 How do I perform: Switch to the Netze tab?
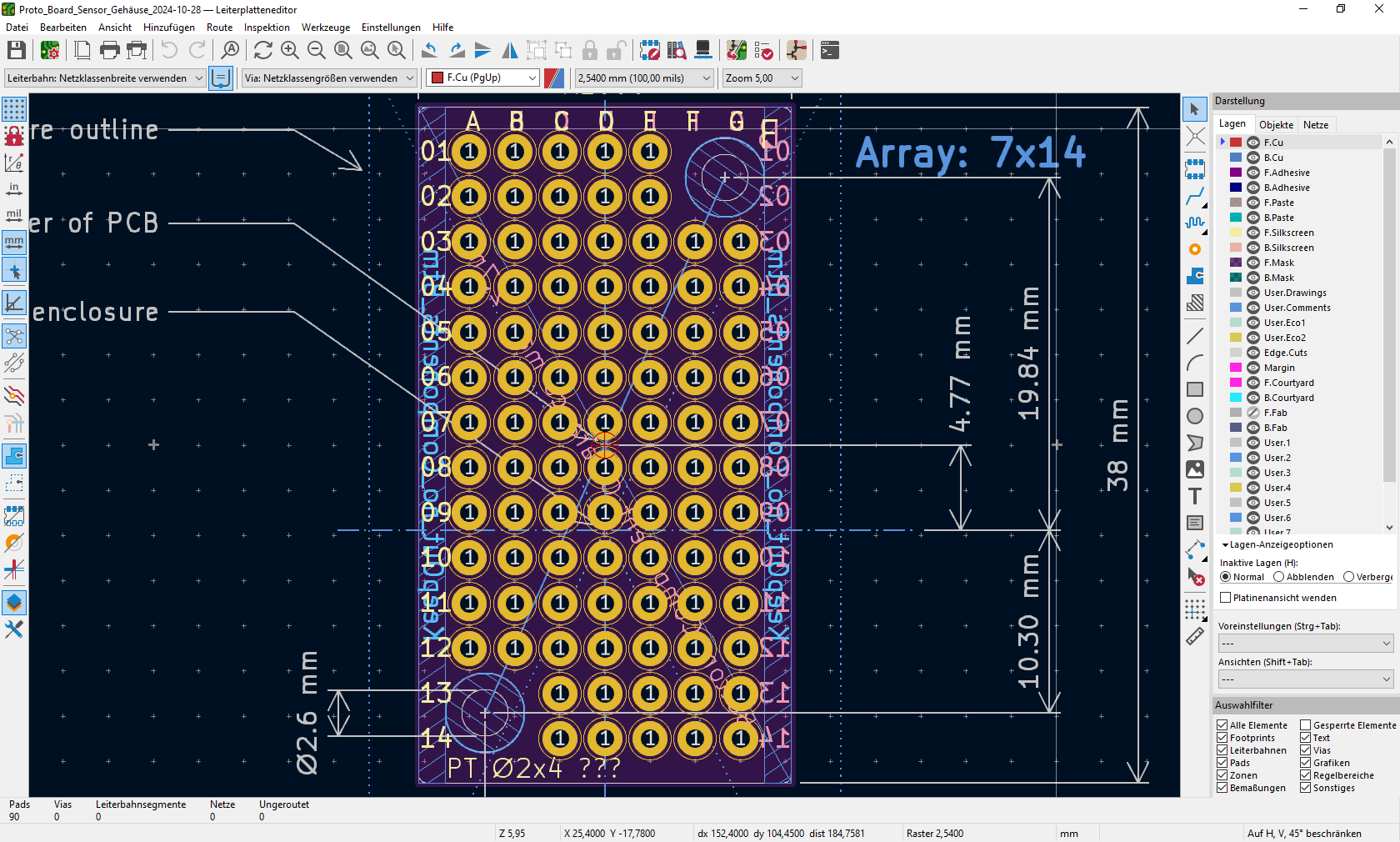click(x=1316, y=125)
